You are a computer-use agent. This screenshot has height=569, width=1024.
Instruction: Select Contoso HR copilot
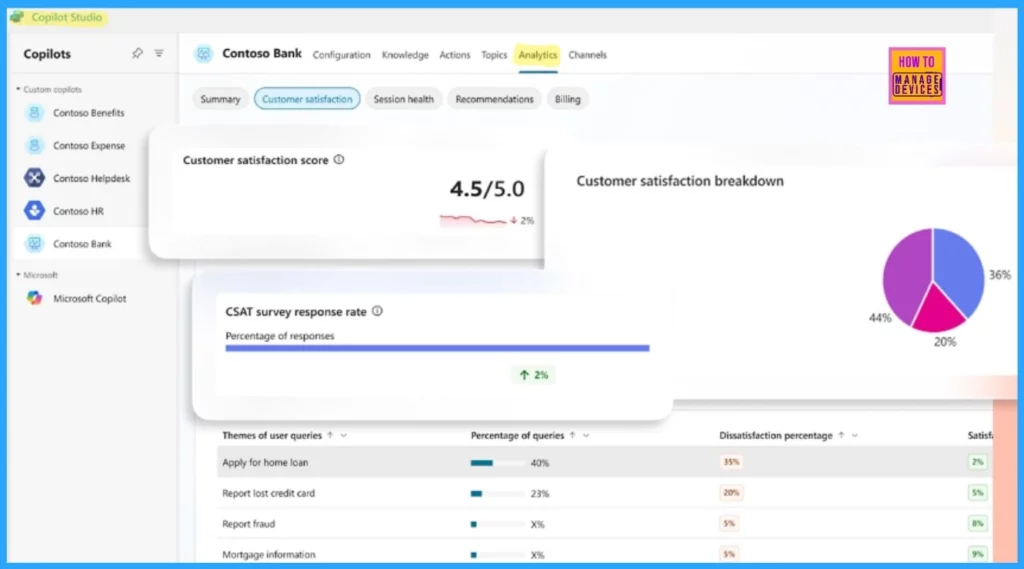point(78,210)
